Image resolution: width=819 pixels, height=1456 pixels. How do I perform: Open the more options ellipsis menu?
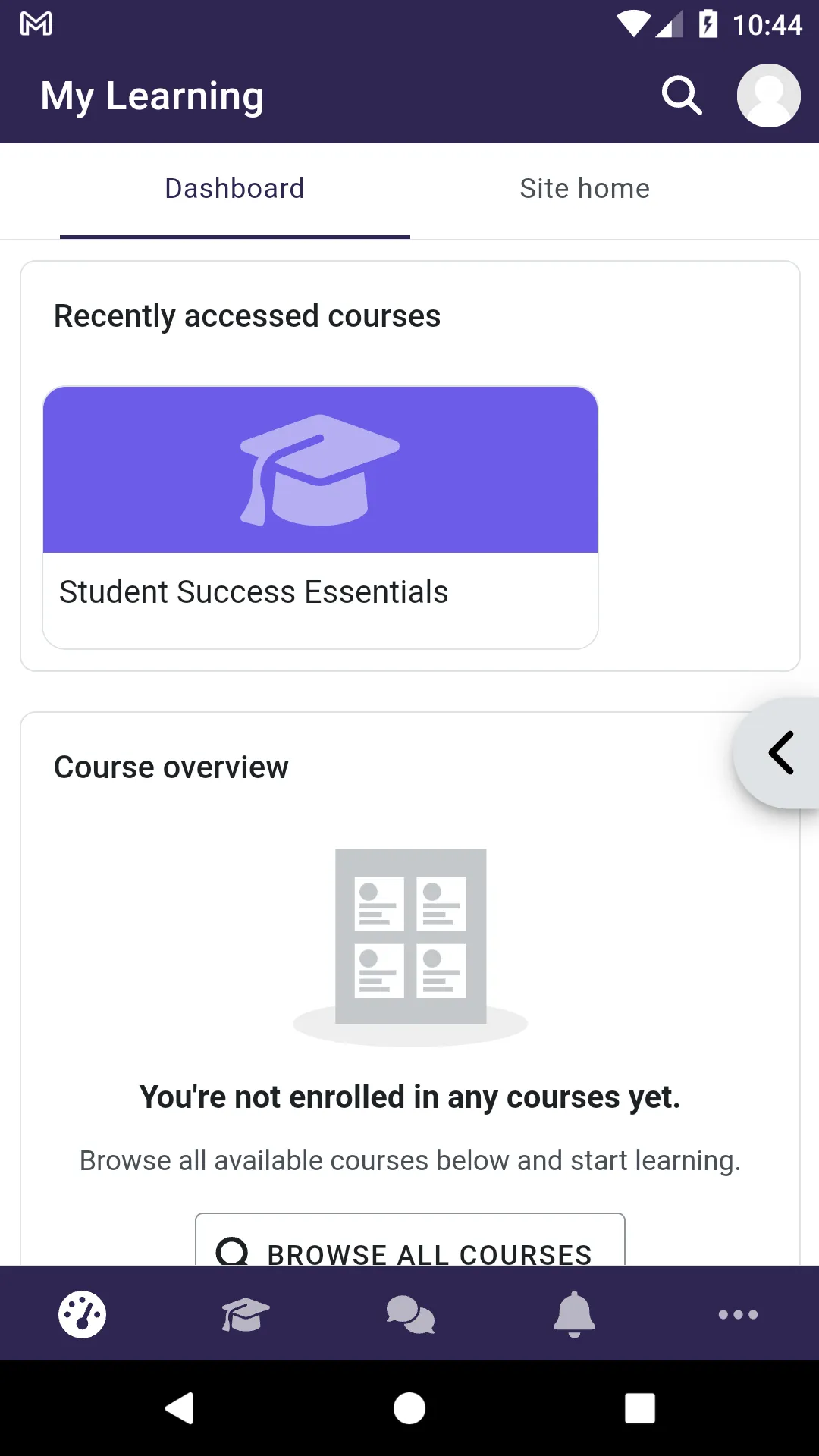738,1314
